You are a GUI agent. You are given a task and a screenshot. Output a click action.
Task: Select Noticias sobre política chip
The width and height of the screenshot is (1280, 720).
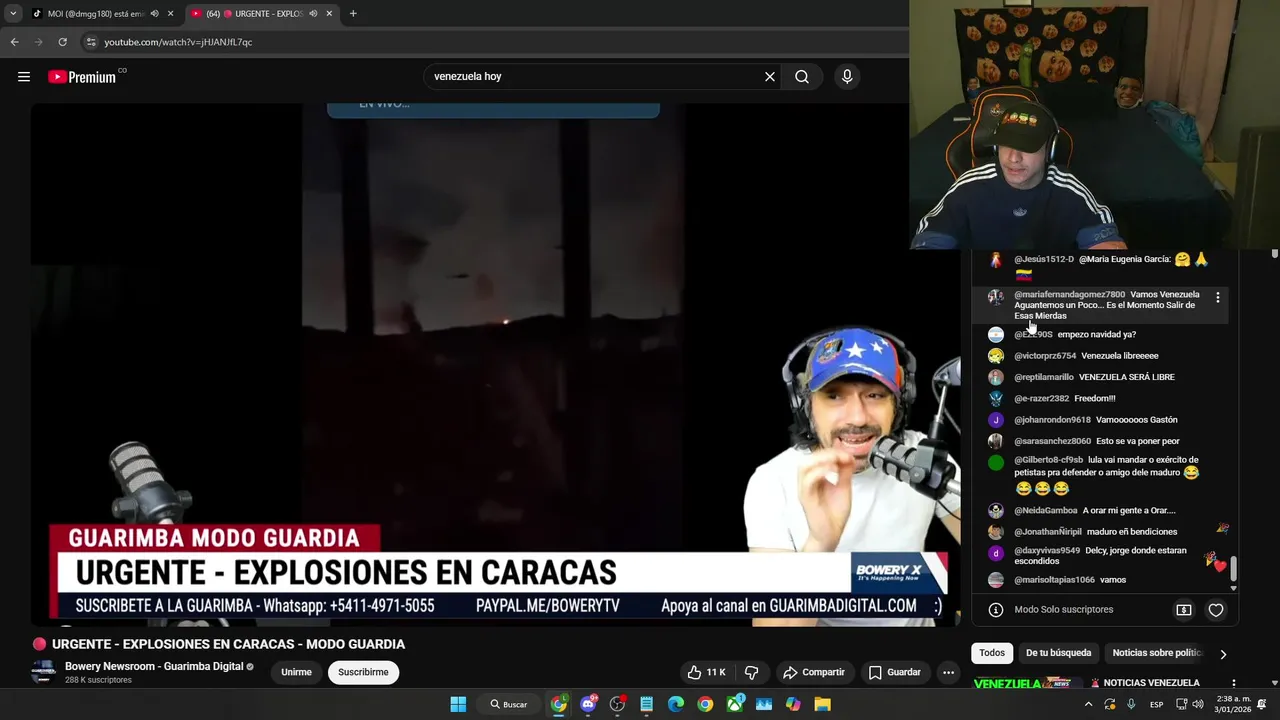(1156, 653)
